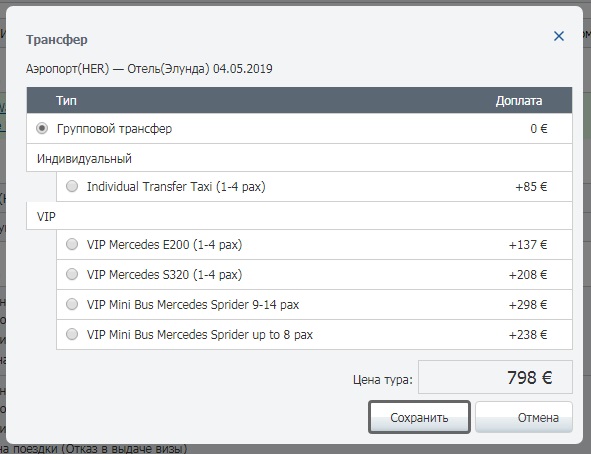Image resolution: width=591 pixels, height=454 pixels.
Task: Click the Индивидуальный group row
Action: point(299,158)
